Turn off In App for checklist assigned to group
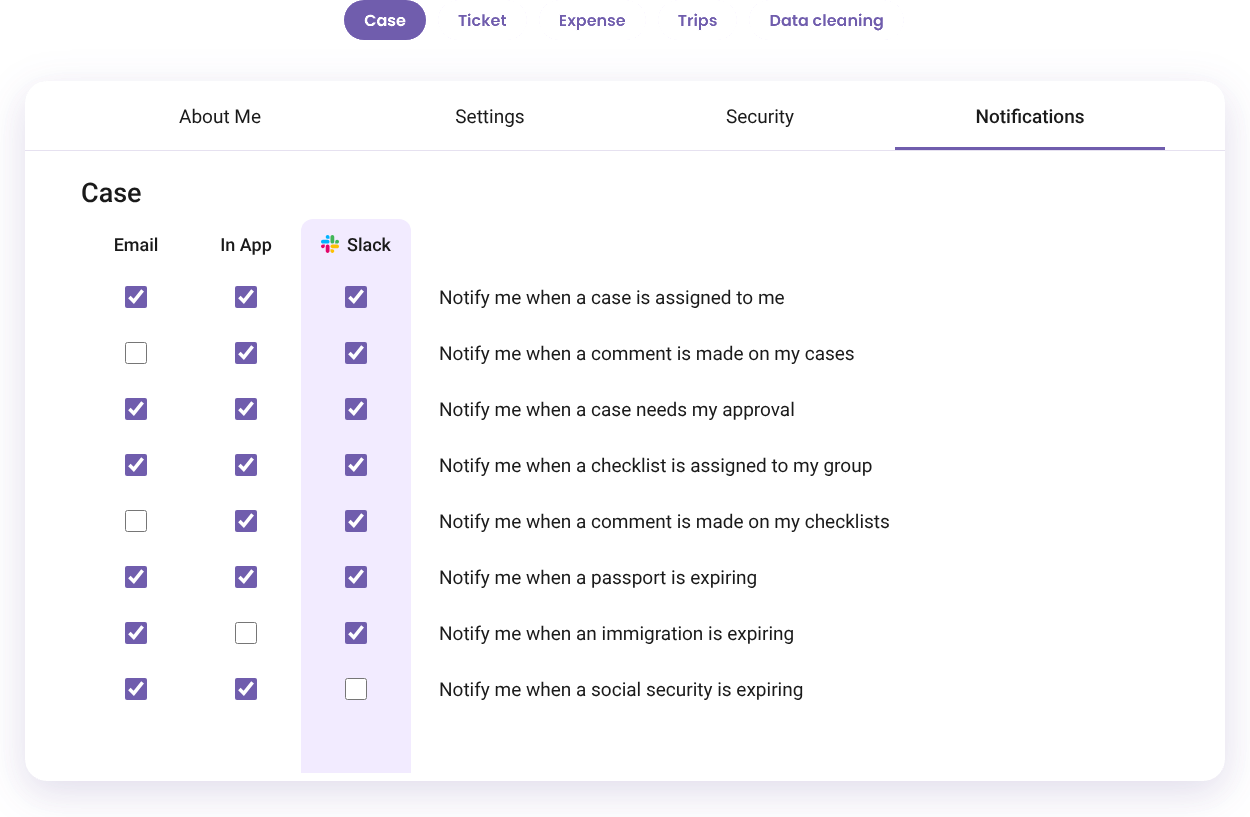The image size is (1250, 817). [246, 465]
